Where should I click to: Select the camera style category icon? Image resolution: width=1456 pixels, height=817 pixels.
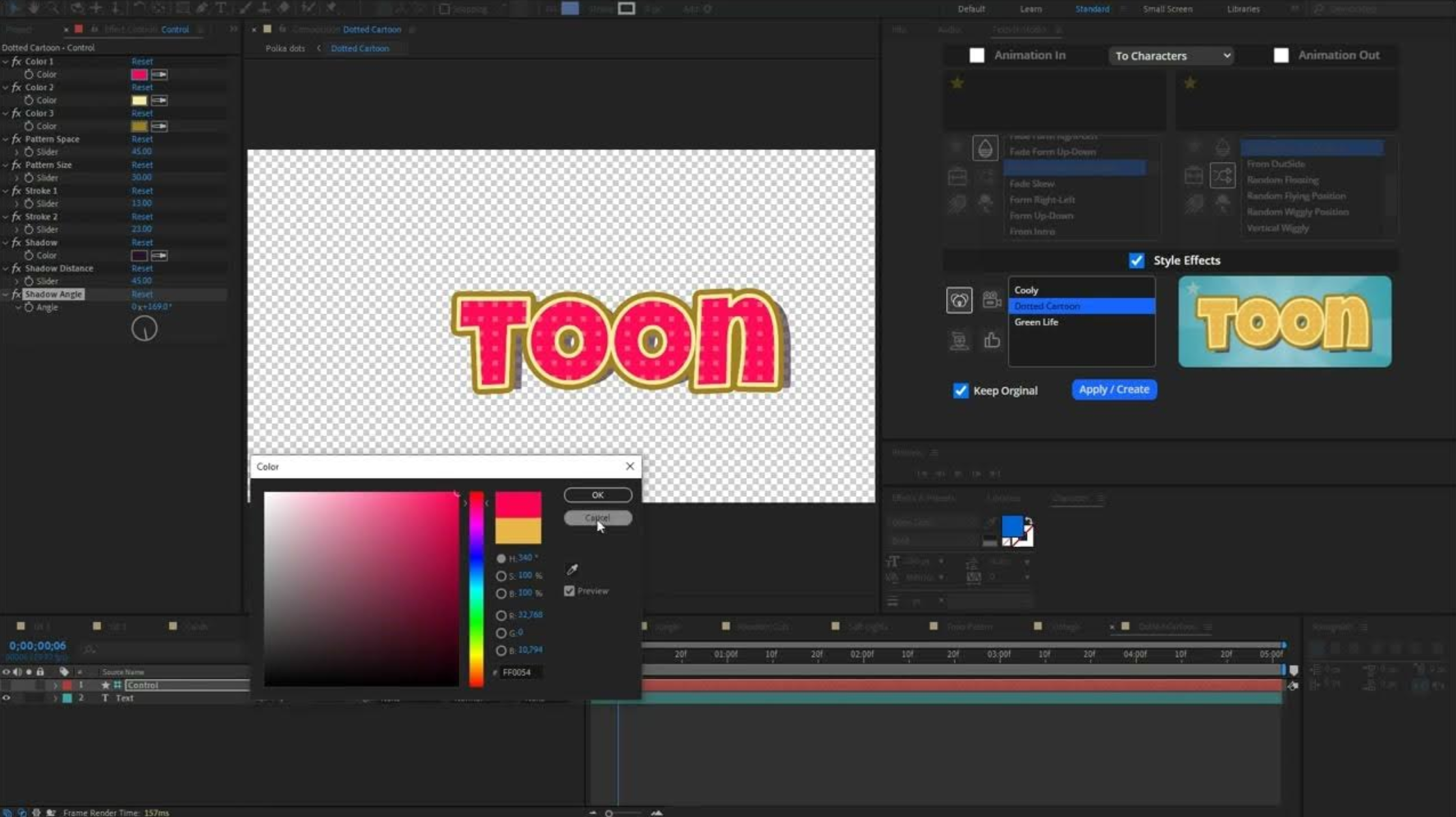[x=992, y=299]
